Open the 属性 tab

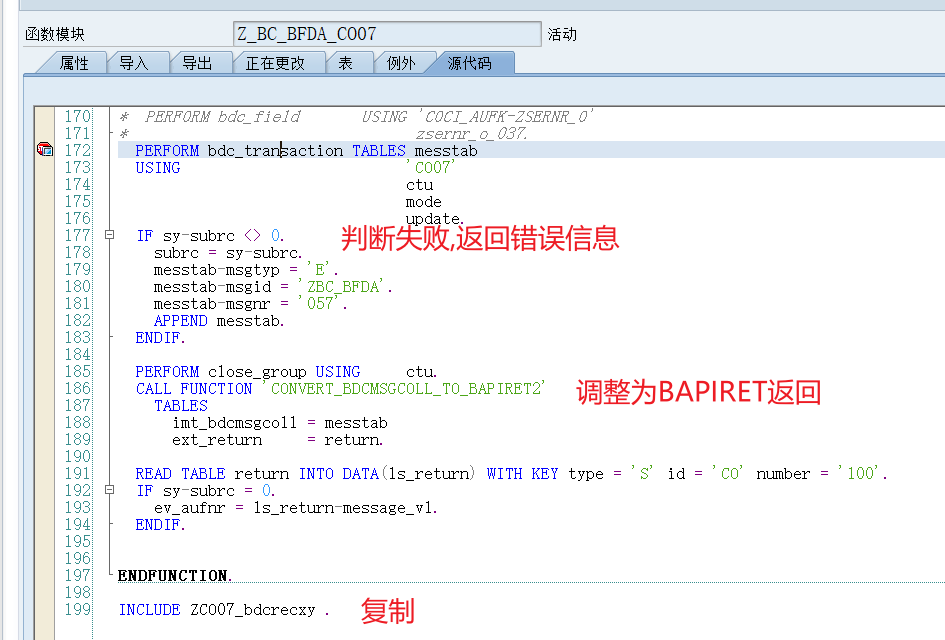pyautogui.click(x=74, y=63)
